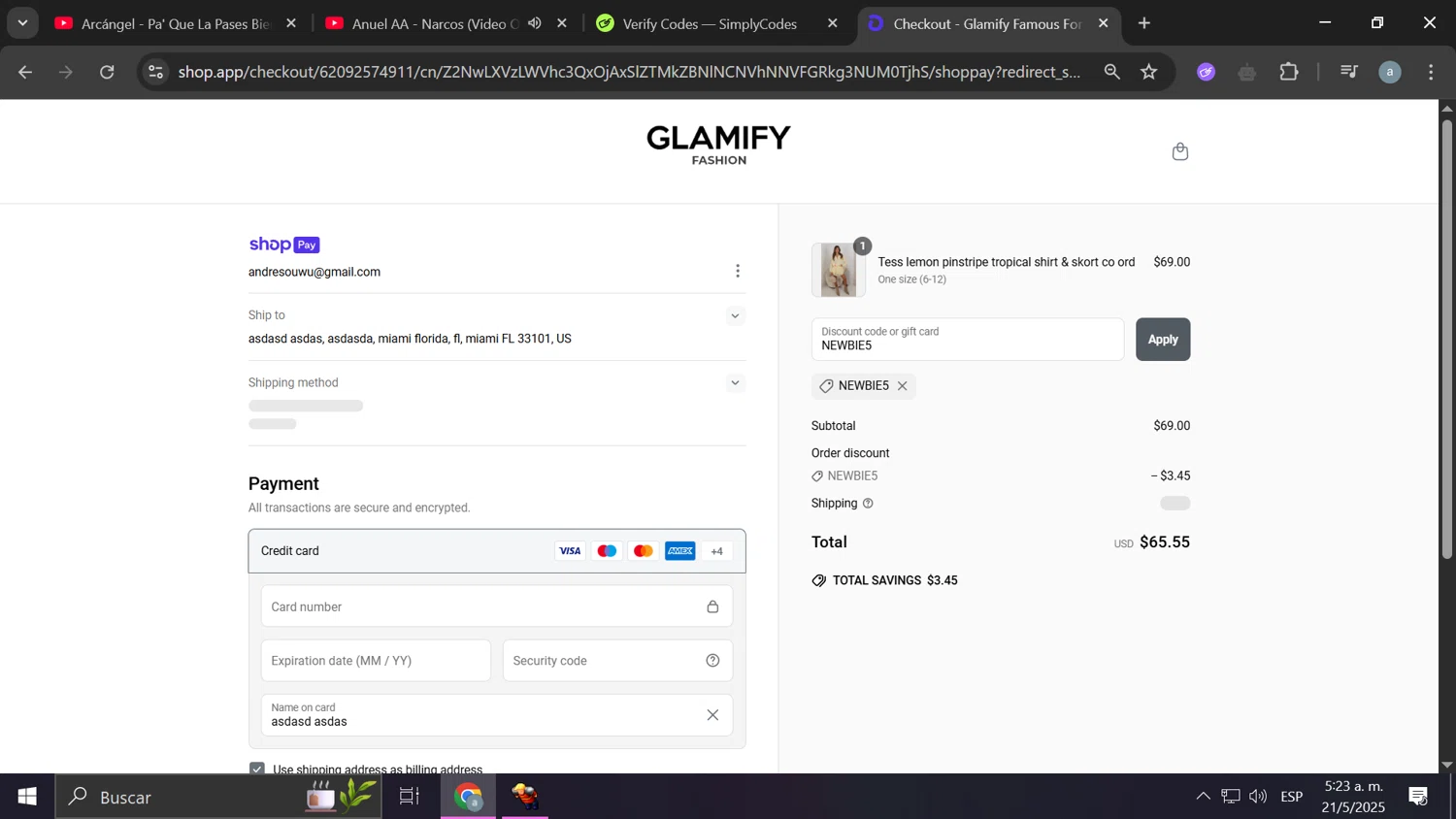Viewport: 1456px width, 819px height.
Task: Click the Buscar taskbar search box
Action: pos(218,797)
